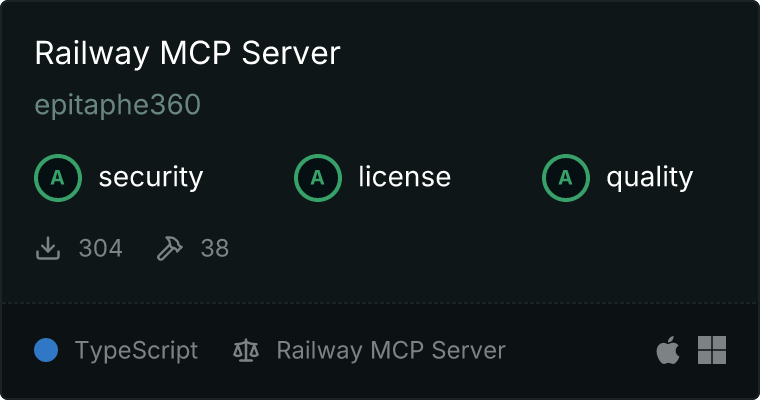This screenshot has width=760, height=400.
Task: Click the 304 downloads count
Action: (101, 248)
